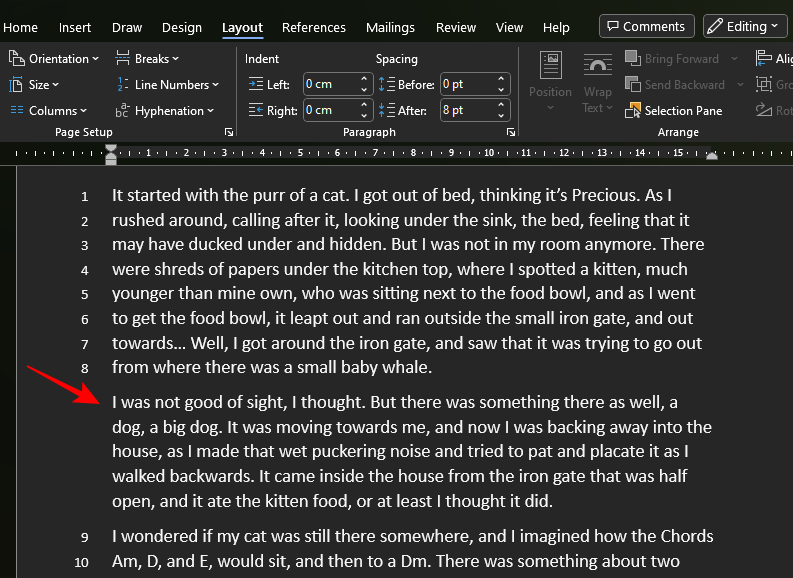The image size is (793, 578).
Task: Expand Bring Forward arrow
Action: click(x=734, y=59)
